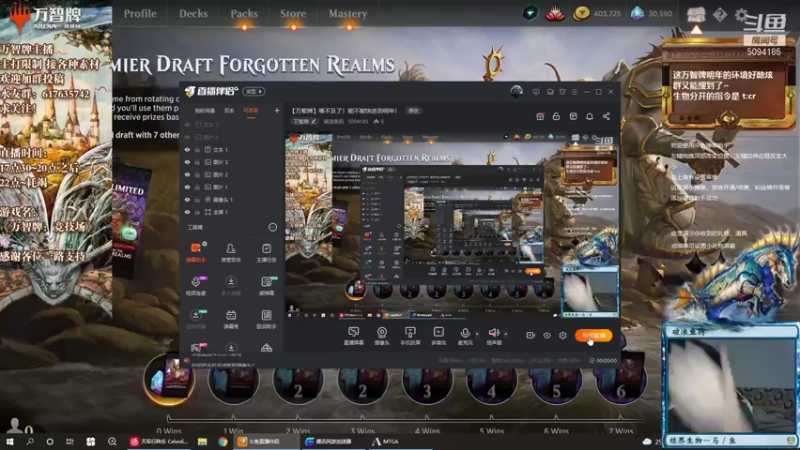The height and width of the screenshot is (450, 800).
Task: Click the share icon in stream header
Action: (606, 116)
